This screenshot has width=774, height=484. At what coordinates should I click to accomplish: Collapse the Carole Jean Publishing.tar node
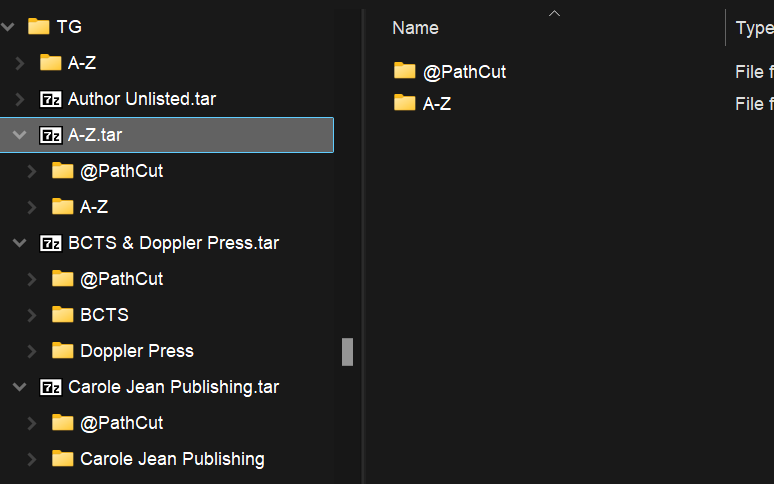(x=20, y=387)
